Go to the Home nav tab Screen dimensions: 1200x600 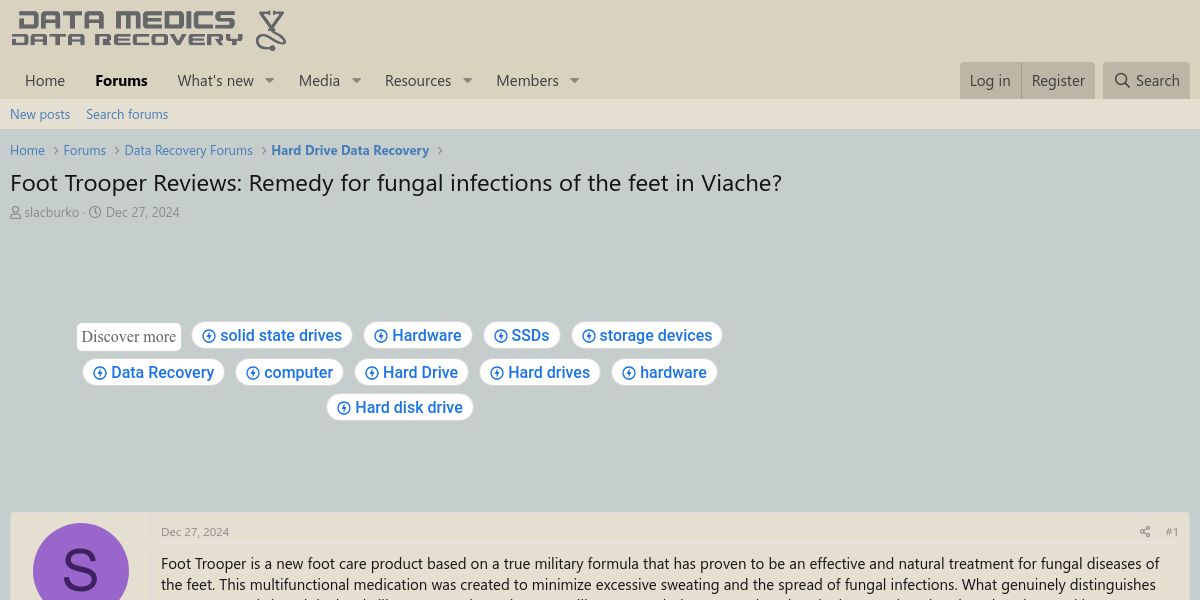point(45,81)
